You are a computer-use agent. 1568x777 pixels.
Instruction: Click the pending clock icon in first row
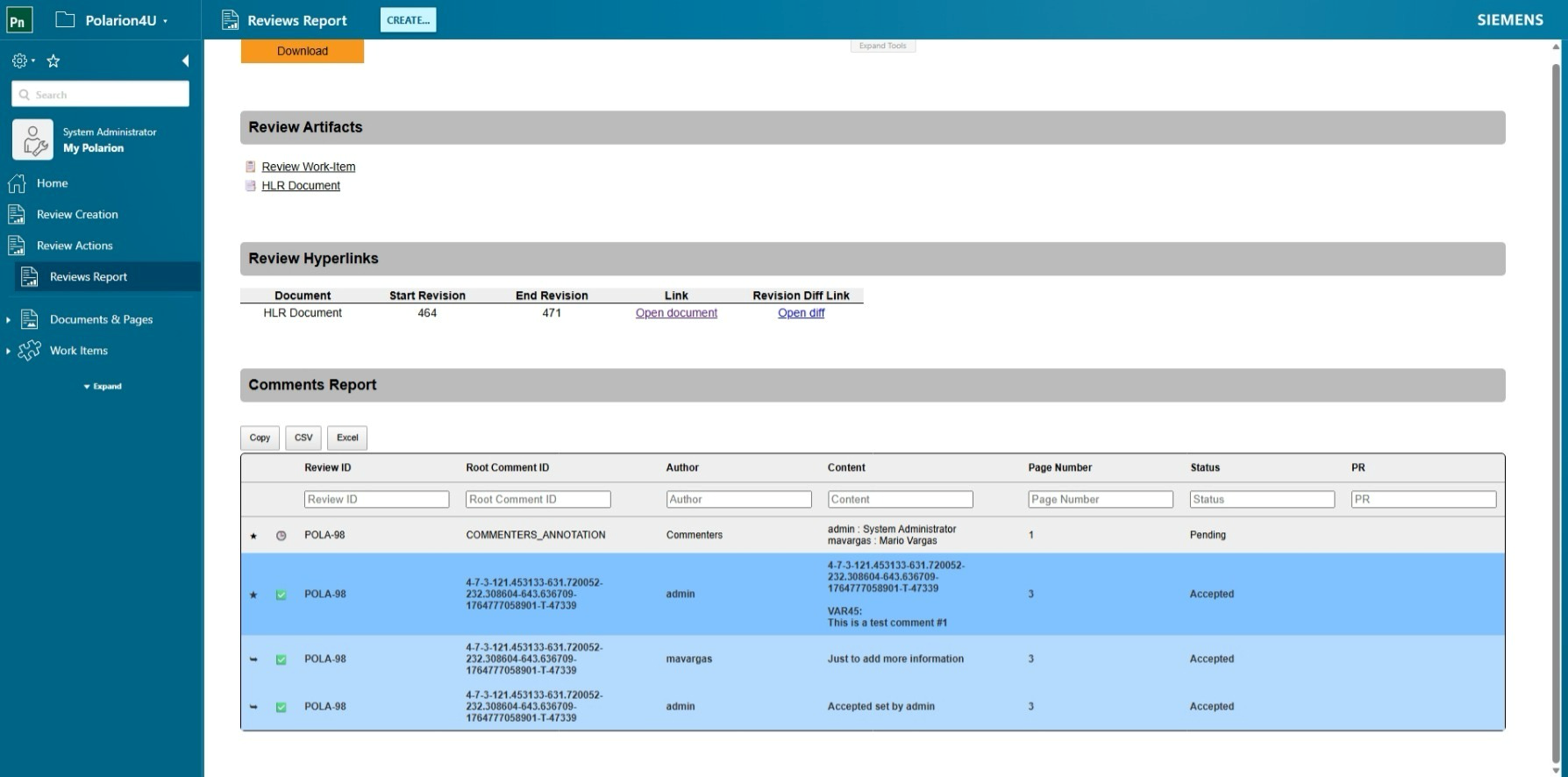pos(282,535)
